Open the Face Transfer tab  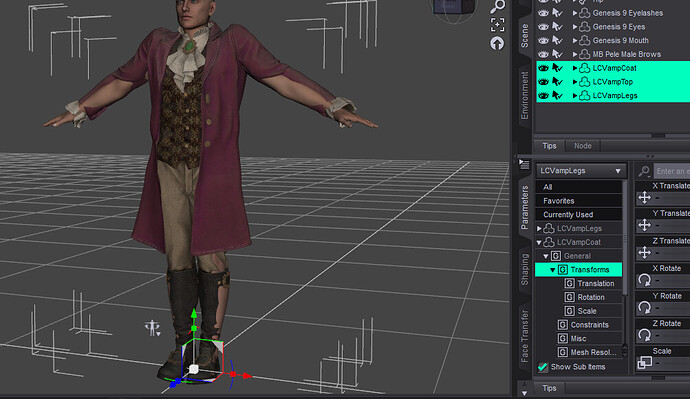[x=525, y=336]
